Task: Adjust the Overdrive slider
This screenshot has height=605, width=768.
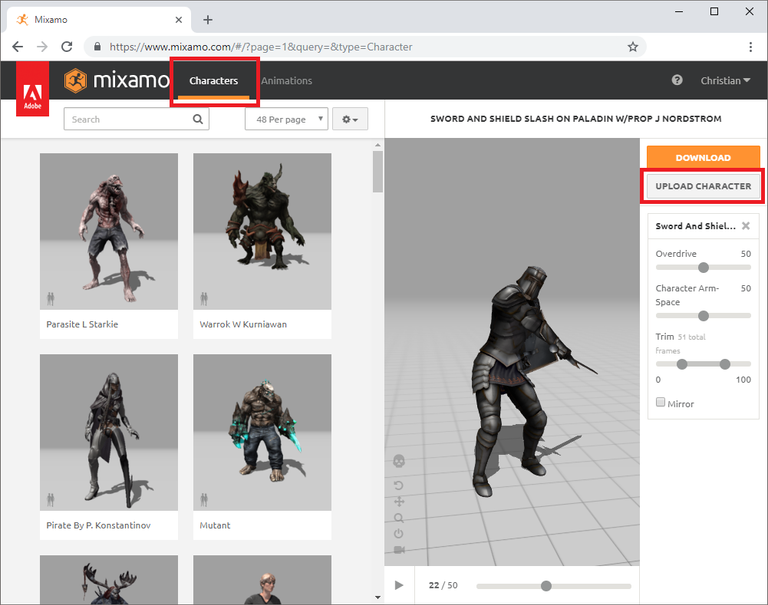Action: pyautogui.click(x=703, y=267)
